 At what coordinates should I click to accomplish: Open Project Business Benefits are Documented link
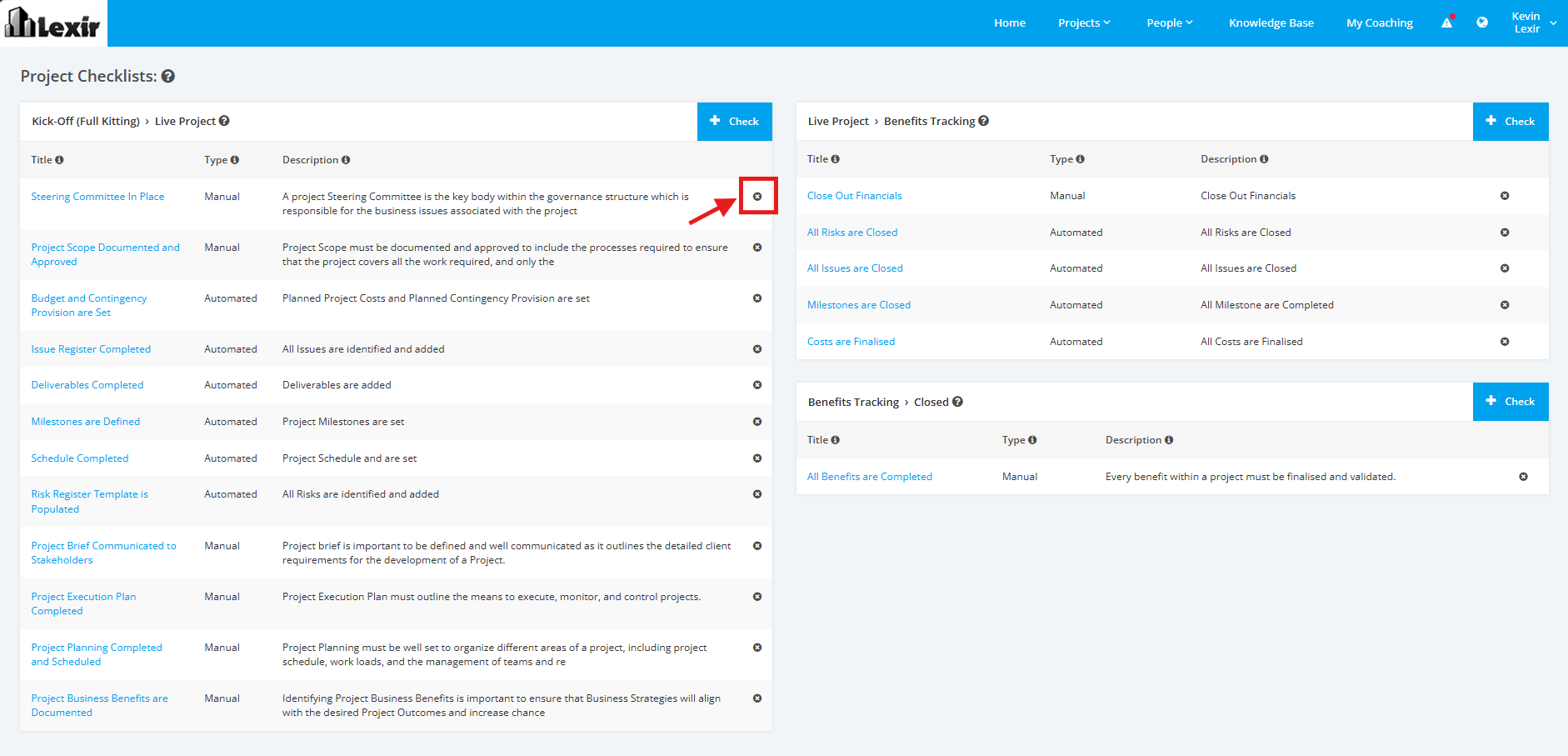pos(99,705)
